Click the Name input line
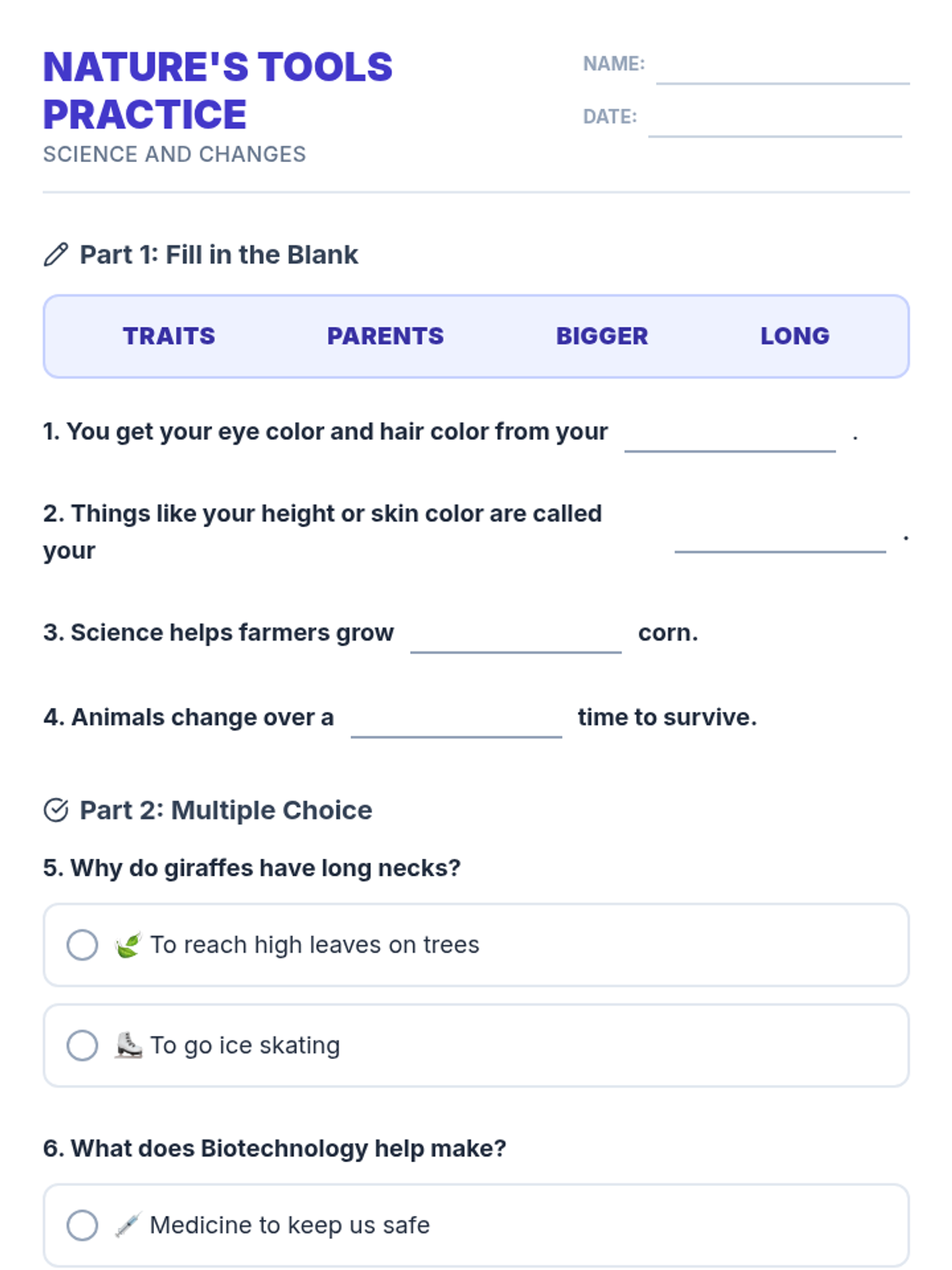This screenshot has width=952, height=1270. (x=782, y=67)
